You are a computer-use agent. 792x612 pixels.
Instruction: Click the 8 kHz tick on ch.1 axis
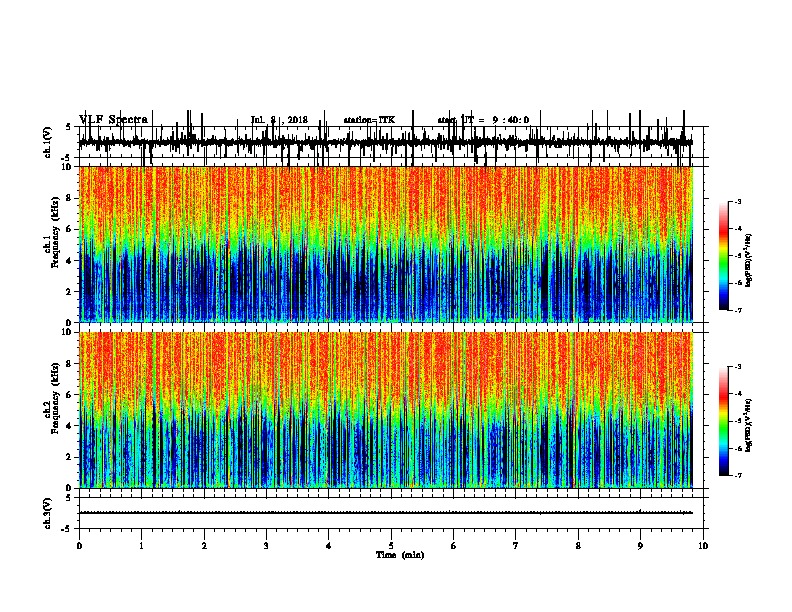pos(70,198)
